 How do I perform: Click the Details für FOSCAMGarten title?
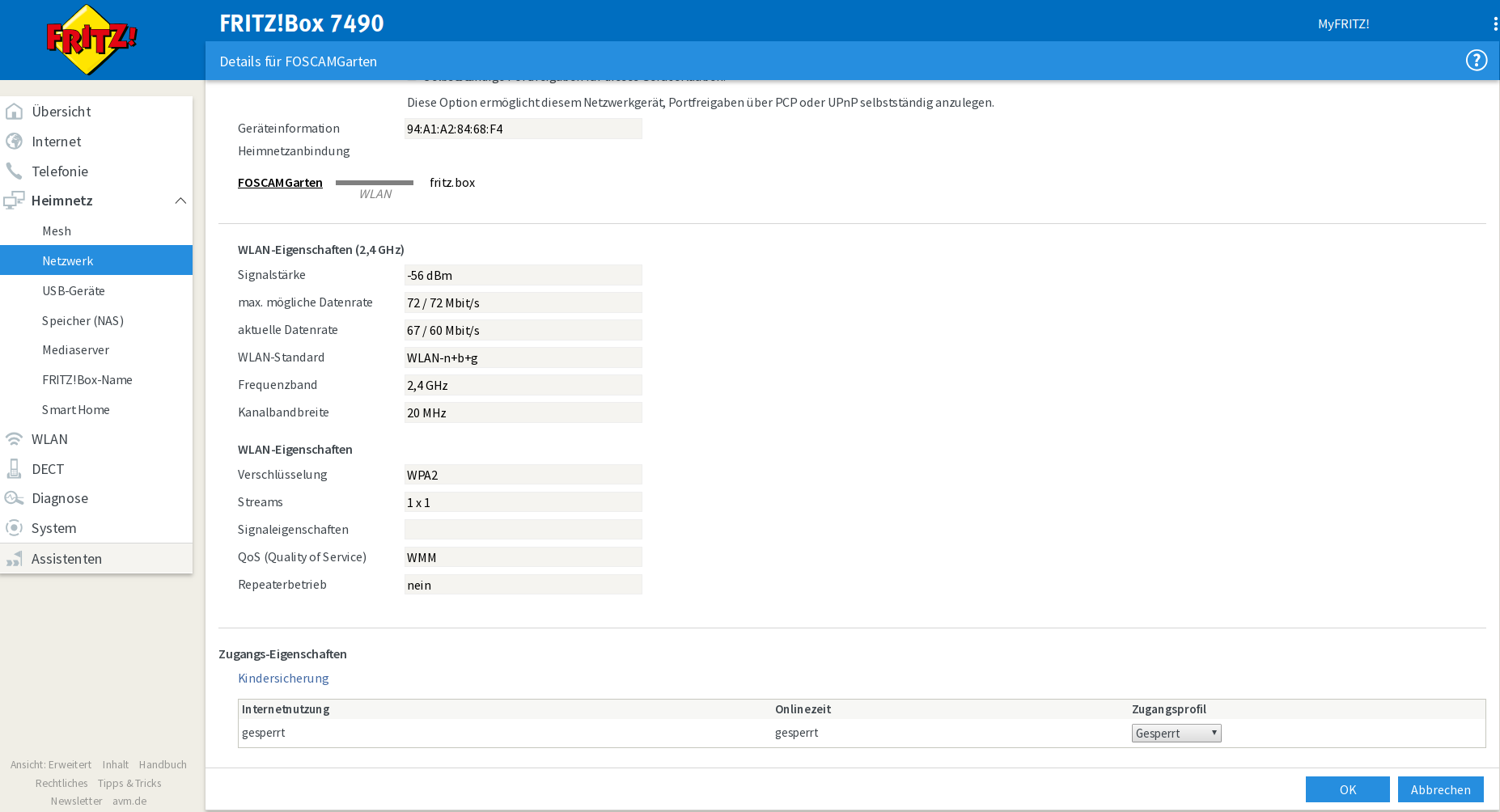coord(298,61)
